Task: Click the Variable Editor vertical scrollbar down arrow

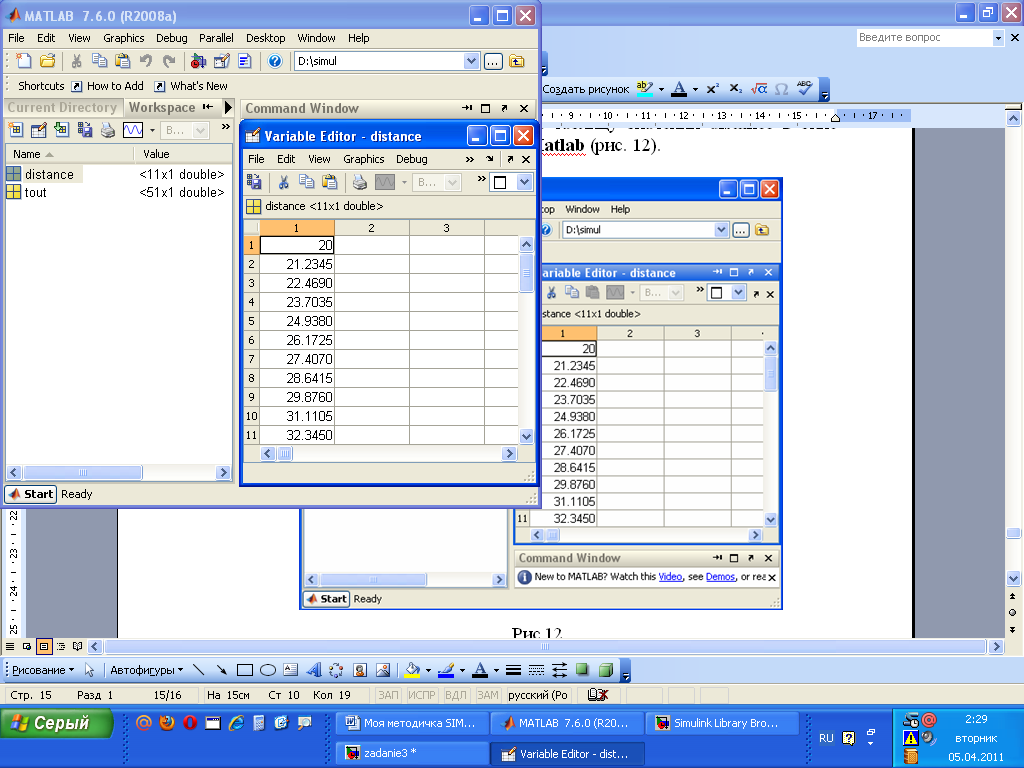Action: (526, 436)
